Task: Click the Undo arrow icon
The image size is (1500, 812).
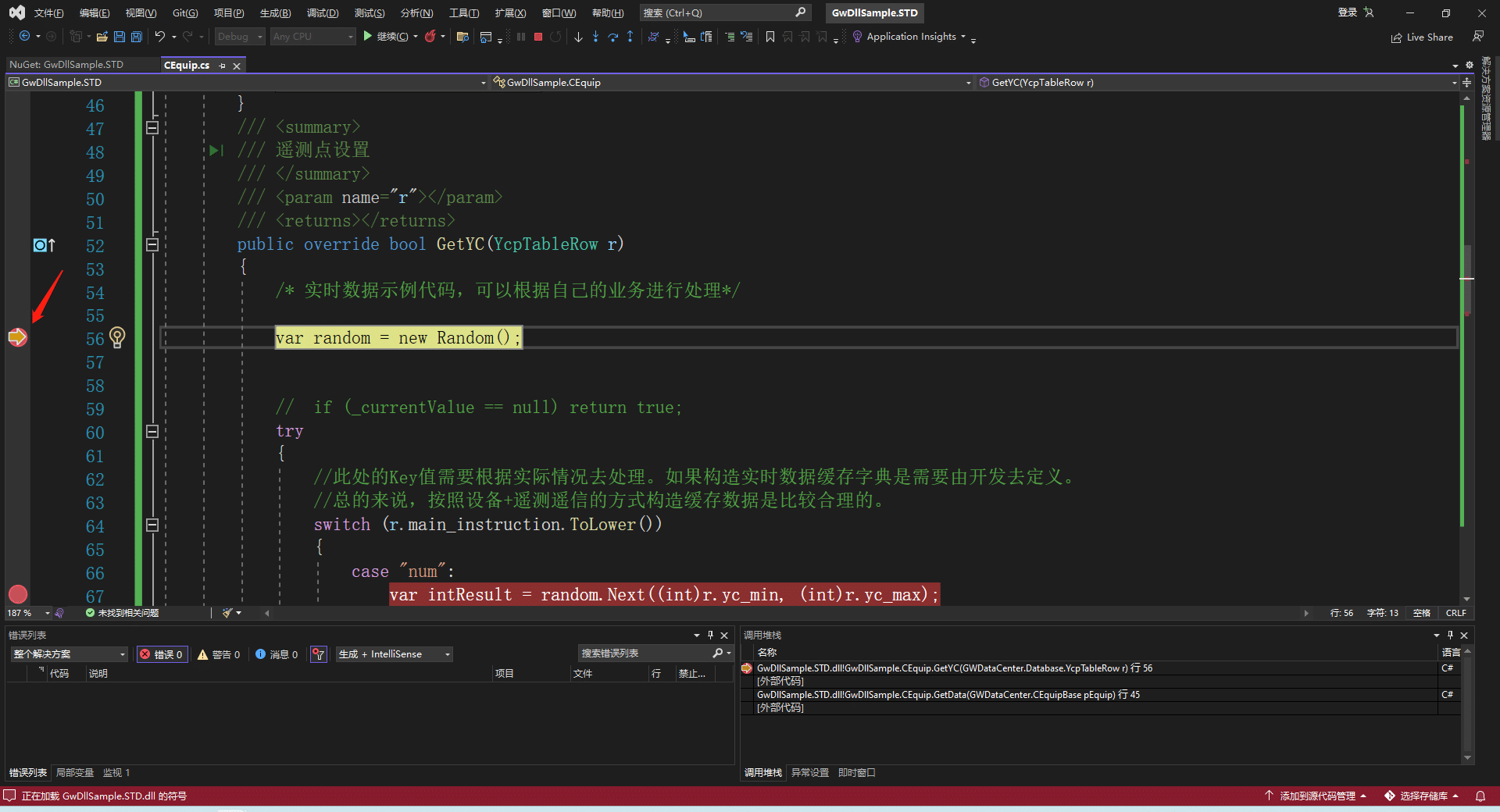Action: (159, 37)
